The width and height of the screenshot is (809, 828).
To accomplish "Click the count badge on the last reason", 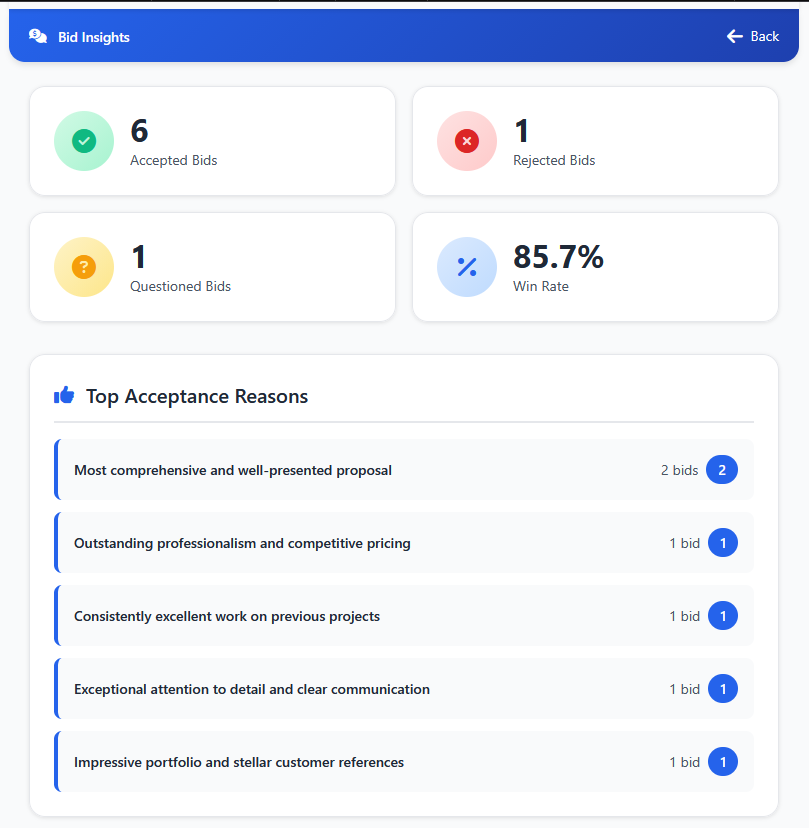I will pos(722,761).
